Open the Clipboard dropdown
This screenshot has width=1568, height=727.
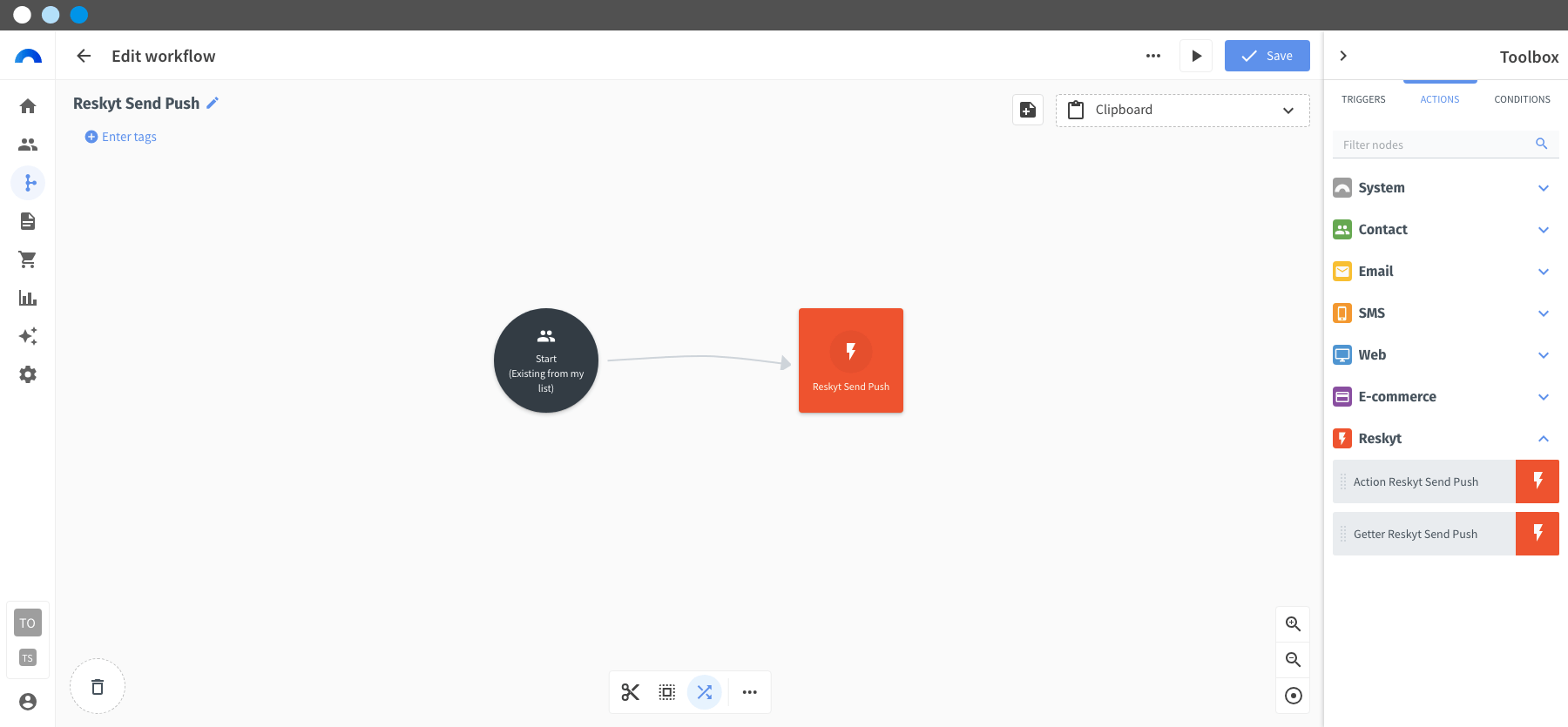pyautogui.click(x=1183, y=111)
